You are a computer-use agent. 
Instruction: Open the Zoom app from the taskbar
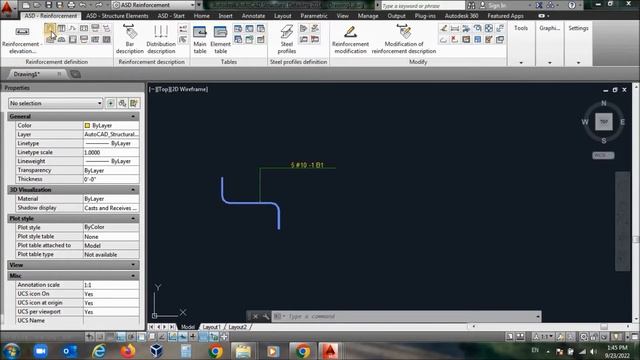point(40,351)
